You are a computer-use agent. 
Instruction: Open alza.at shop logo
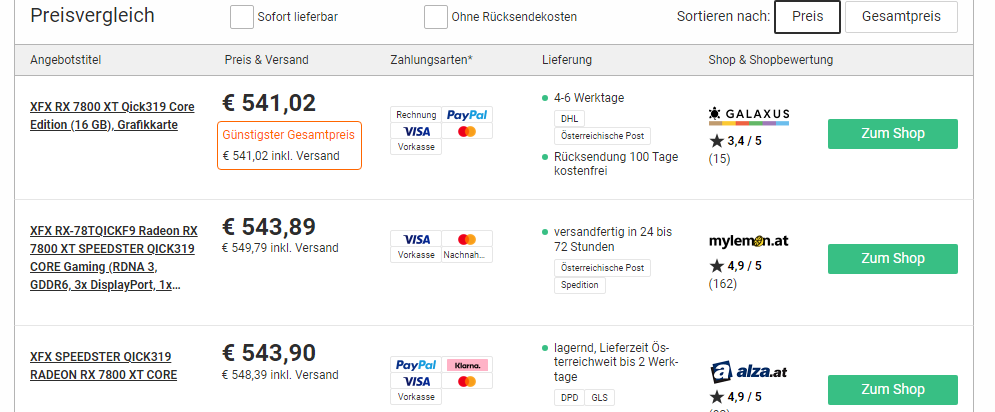pyautogui.click(x=748, y=373)
